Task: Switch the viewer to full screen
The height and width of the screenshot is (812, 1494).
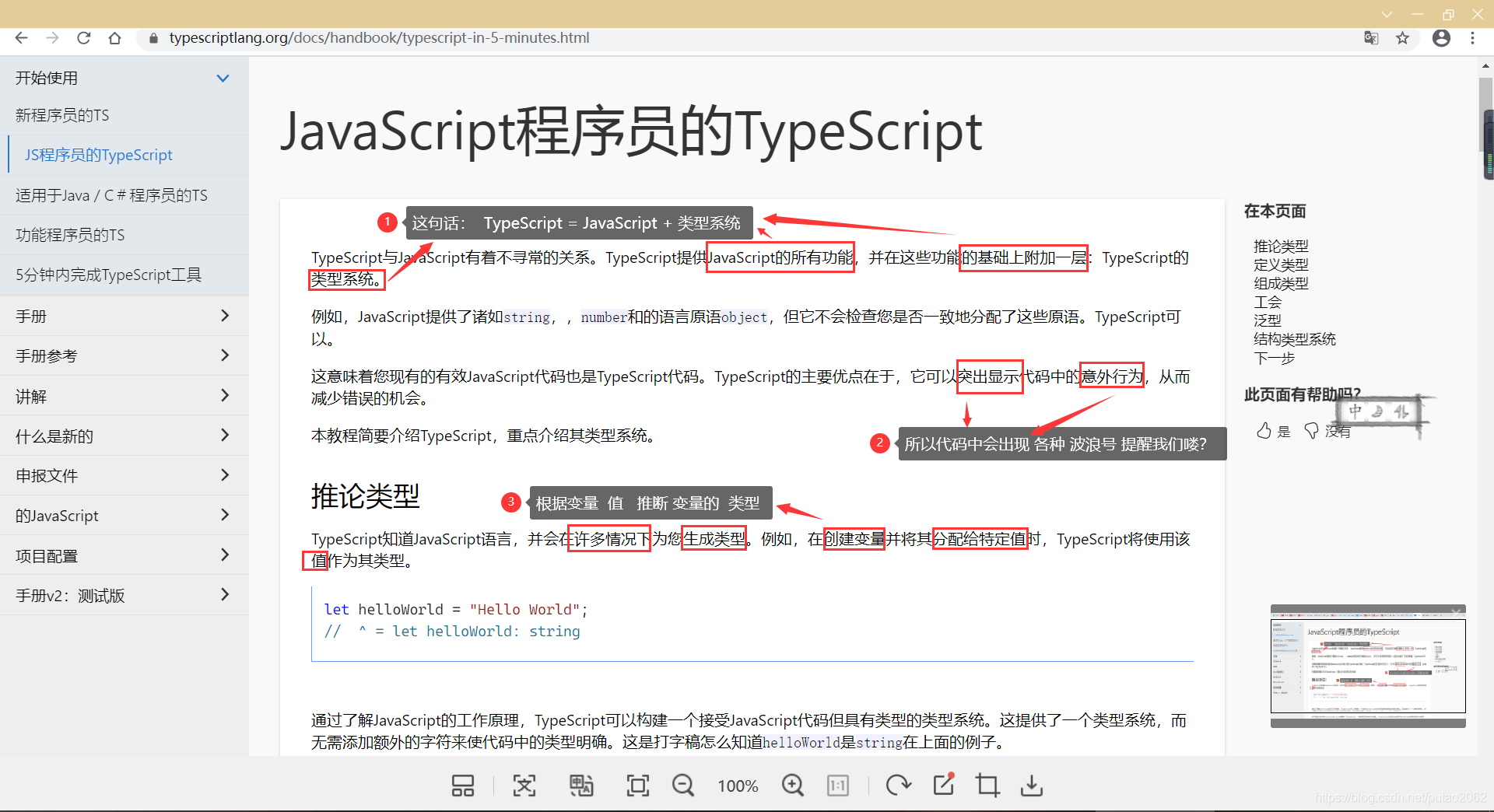Action: [638, 786]
